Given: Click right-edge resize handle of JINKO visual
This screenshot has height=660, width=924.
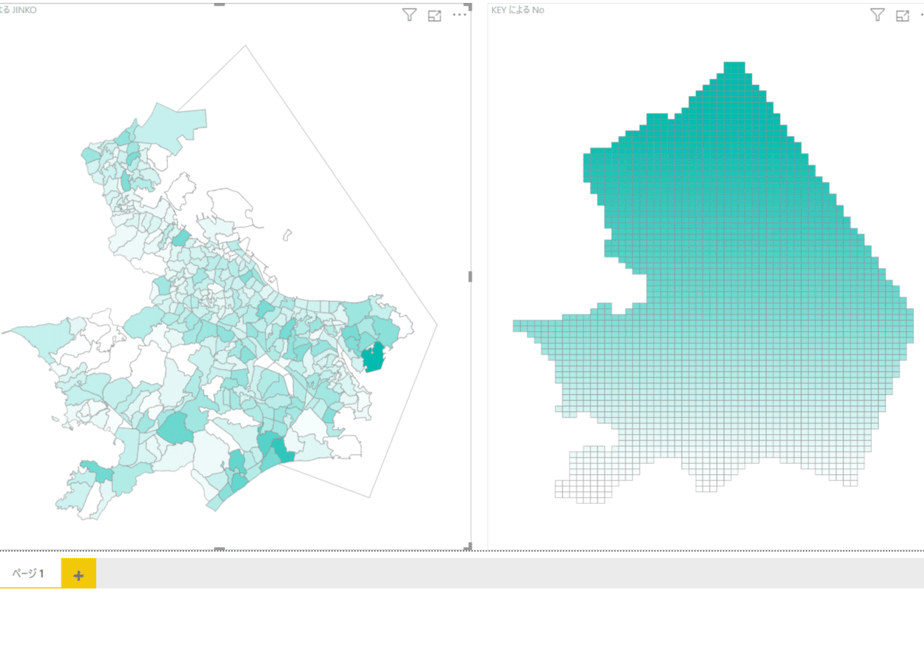Looking at the screenshot, I should 470,276.
